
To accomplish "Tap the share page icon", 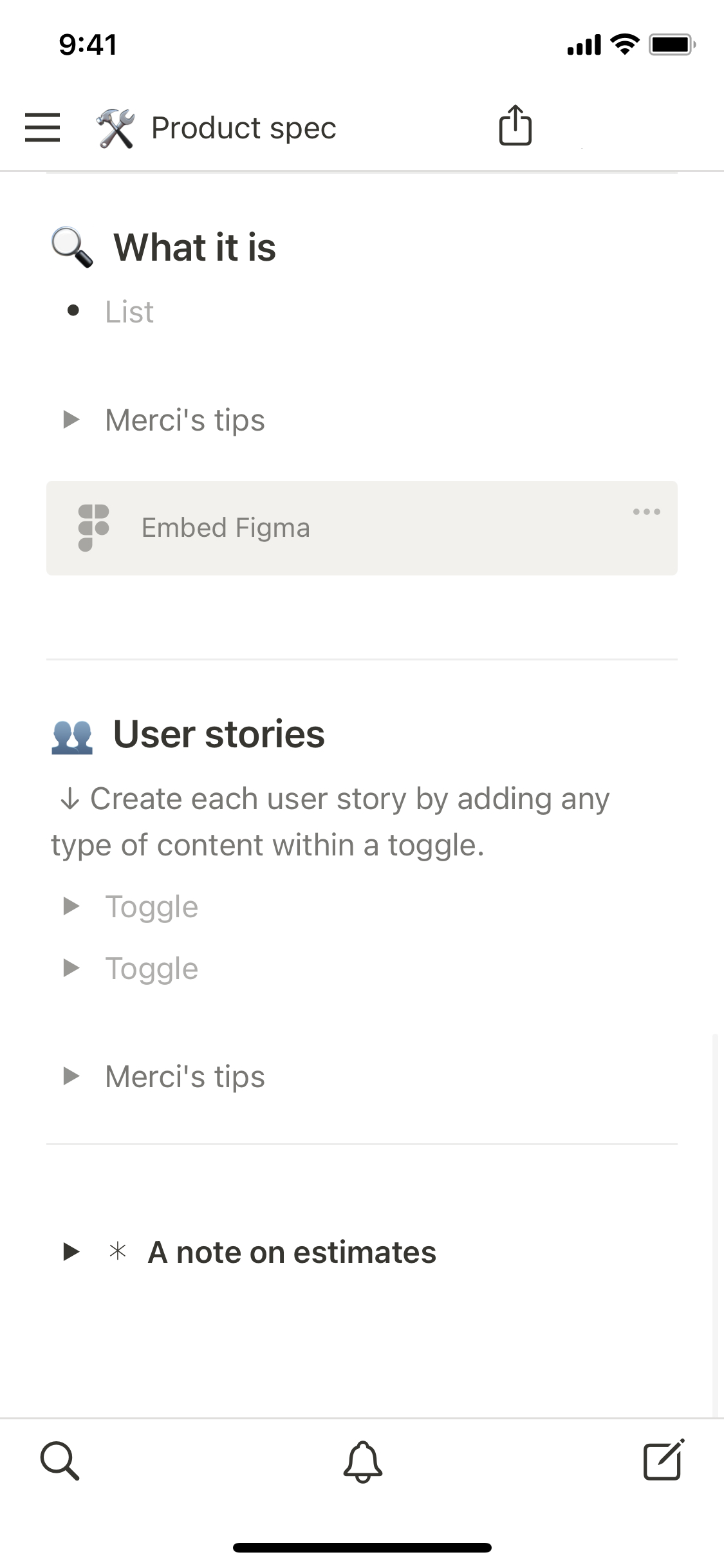I will [x=515, y=126].
